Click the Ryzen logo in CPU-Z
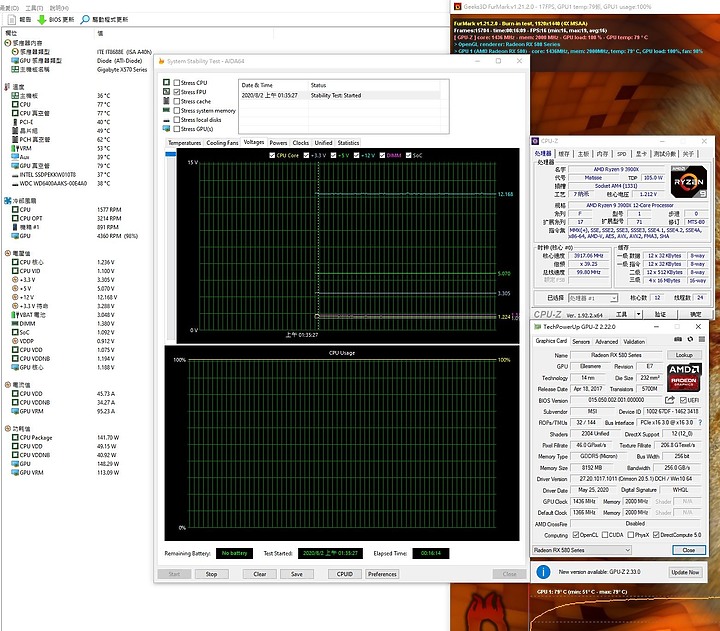Screen dimensions: 720x631 (x=688, y=182)
